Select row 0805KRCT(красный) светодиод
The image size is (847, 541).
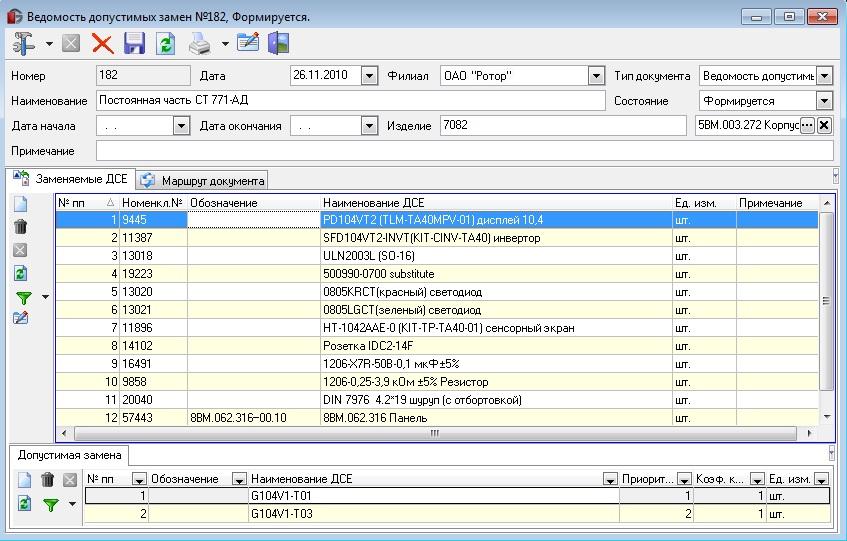coord(437,292)
